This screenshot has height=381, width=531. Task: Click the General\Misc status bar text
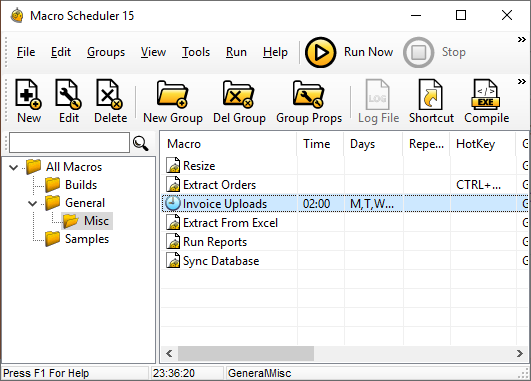pyautogui.click(x=259, y=373)
